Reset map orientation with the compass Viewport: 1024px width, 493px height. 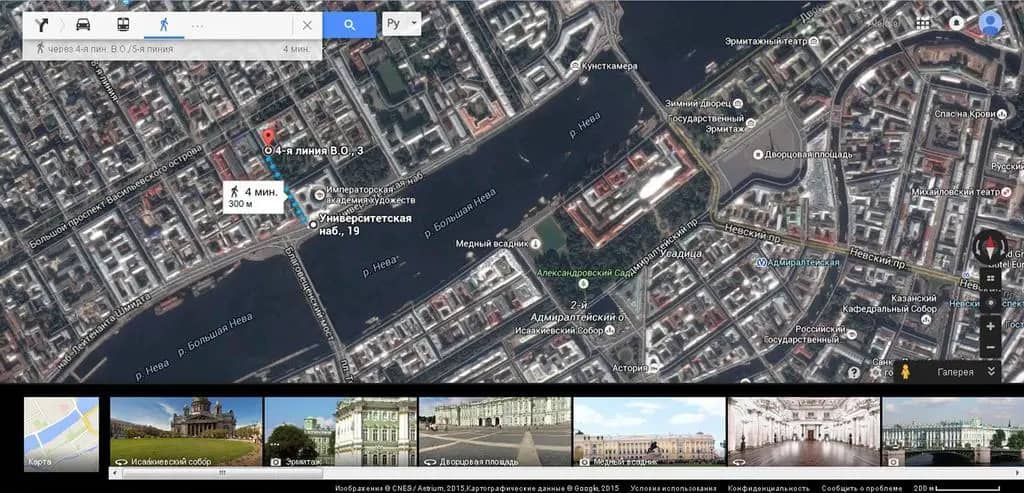(x=990, y=247)
